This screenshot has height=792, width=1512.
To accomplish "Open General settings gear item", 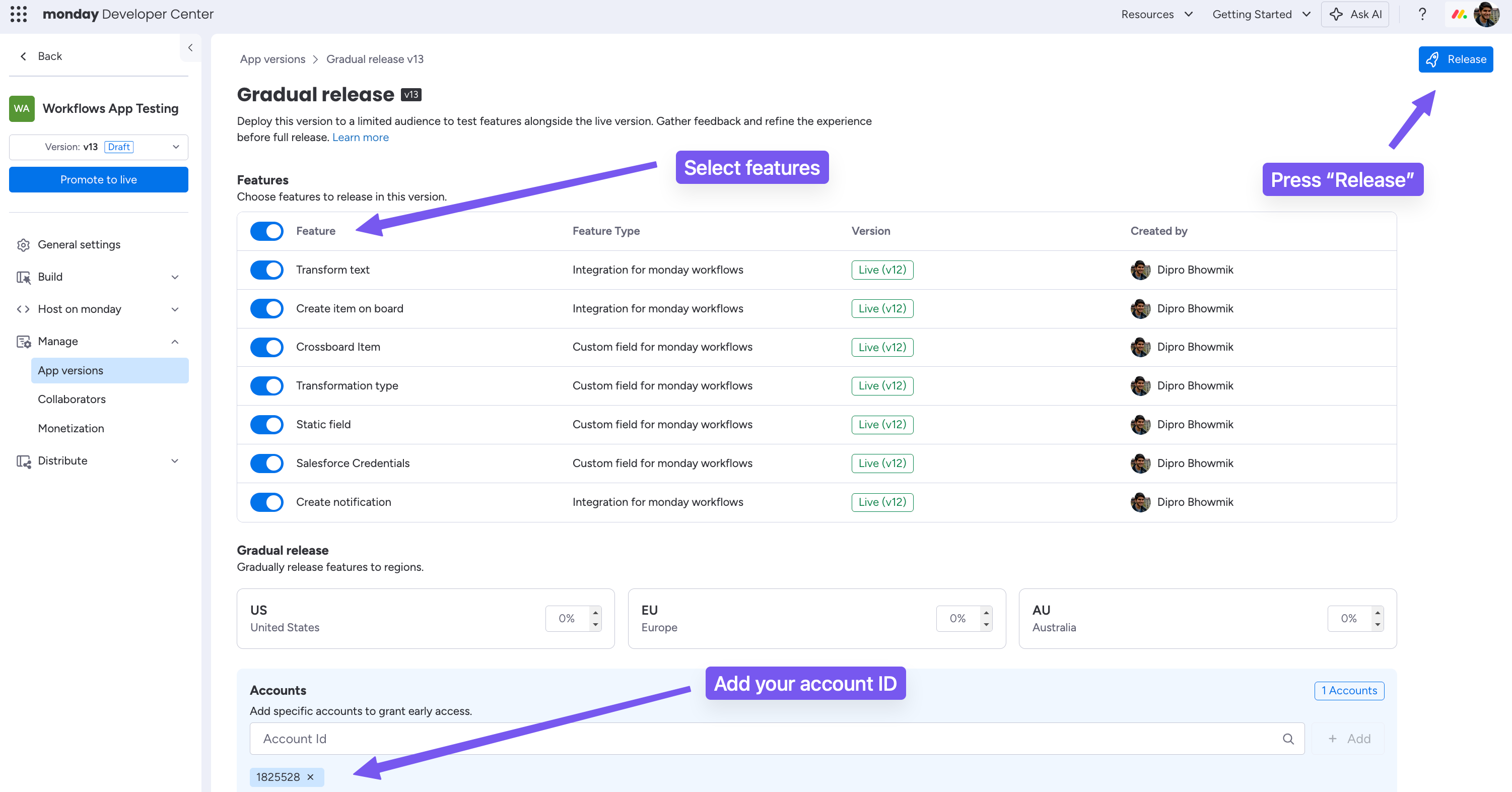I will (79, 244).
